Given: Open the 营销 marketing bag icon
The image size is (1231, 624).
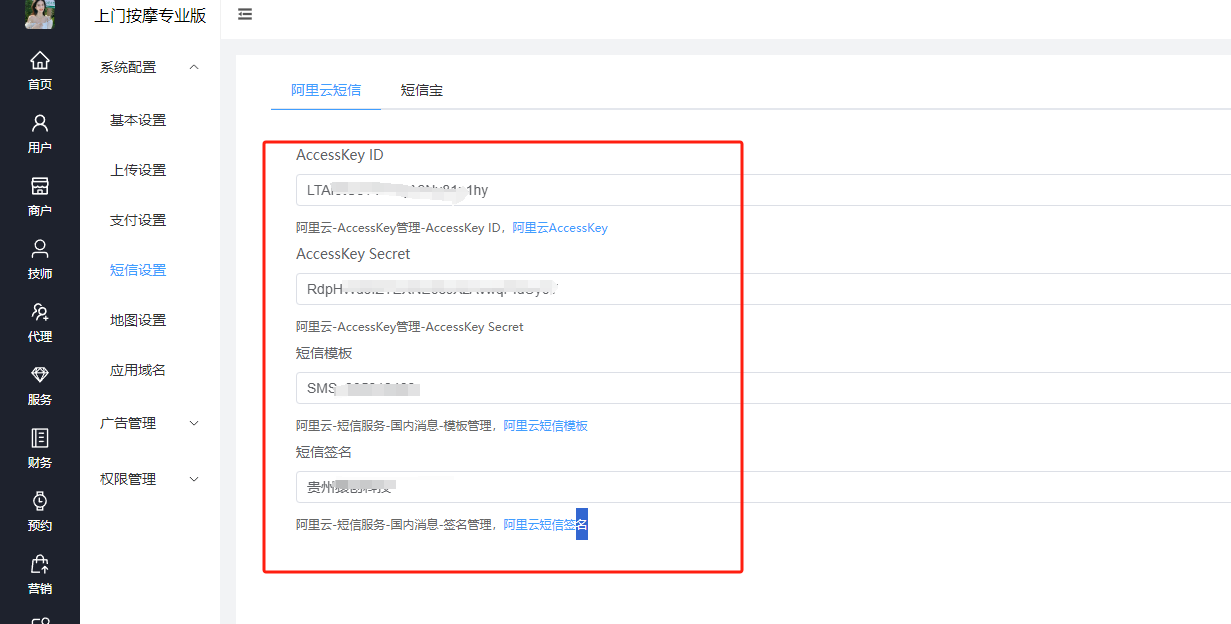Looking at the screenshot, I should coord(40,564).
